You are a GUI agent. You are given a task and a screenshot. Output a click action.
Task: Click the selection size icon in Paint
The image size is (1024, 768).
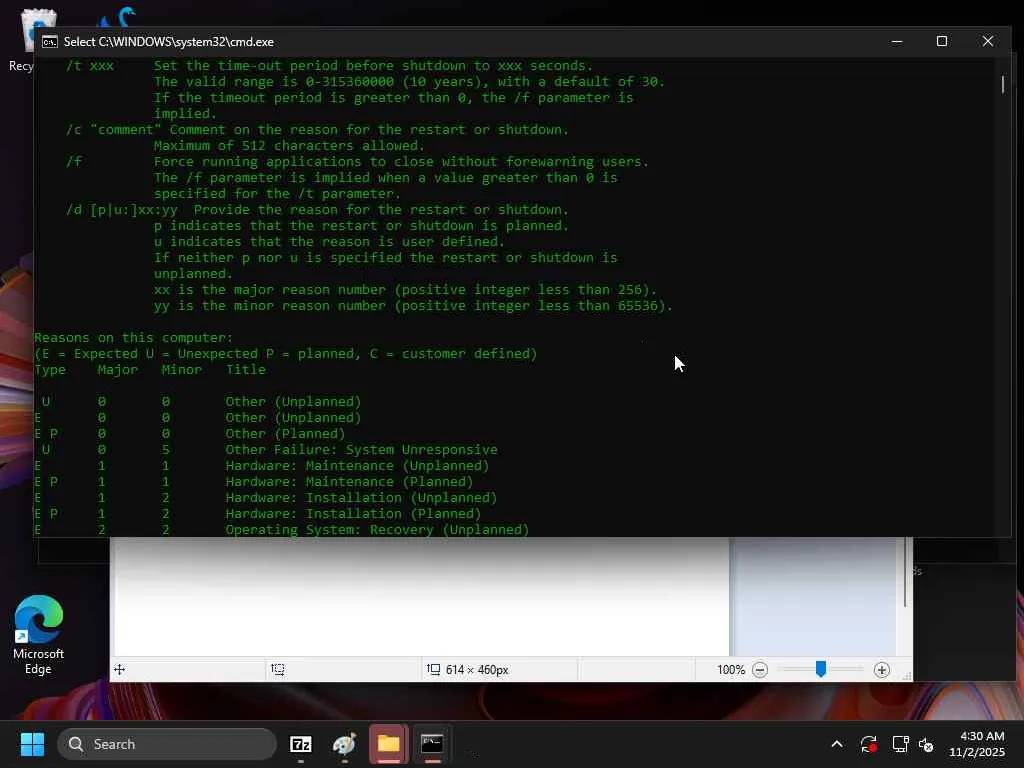click(278, 669)
